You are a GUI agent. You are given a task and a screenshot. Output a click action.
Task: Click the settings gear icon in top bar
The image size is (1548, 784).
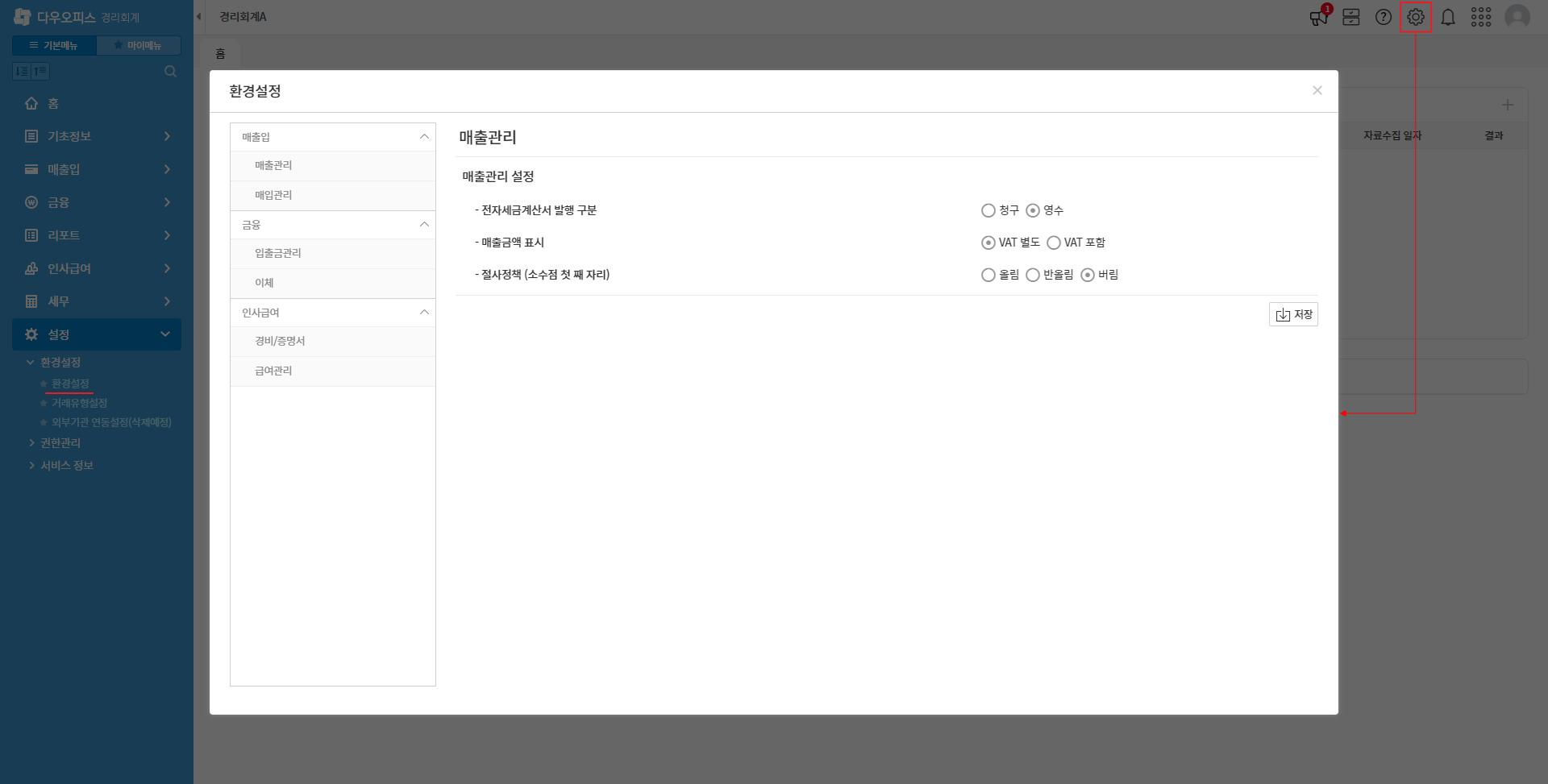click(1416, 17)
